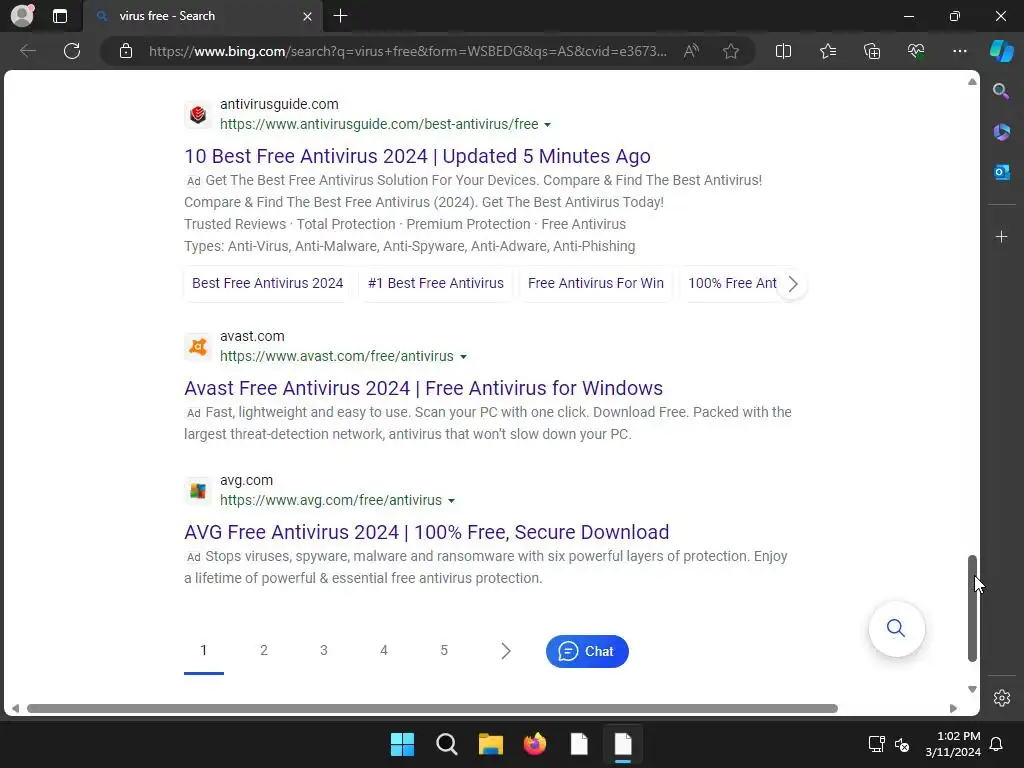Open a new tab with plus button
This screenshot has height=768, width=1024.
(x=340, y=16)
